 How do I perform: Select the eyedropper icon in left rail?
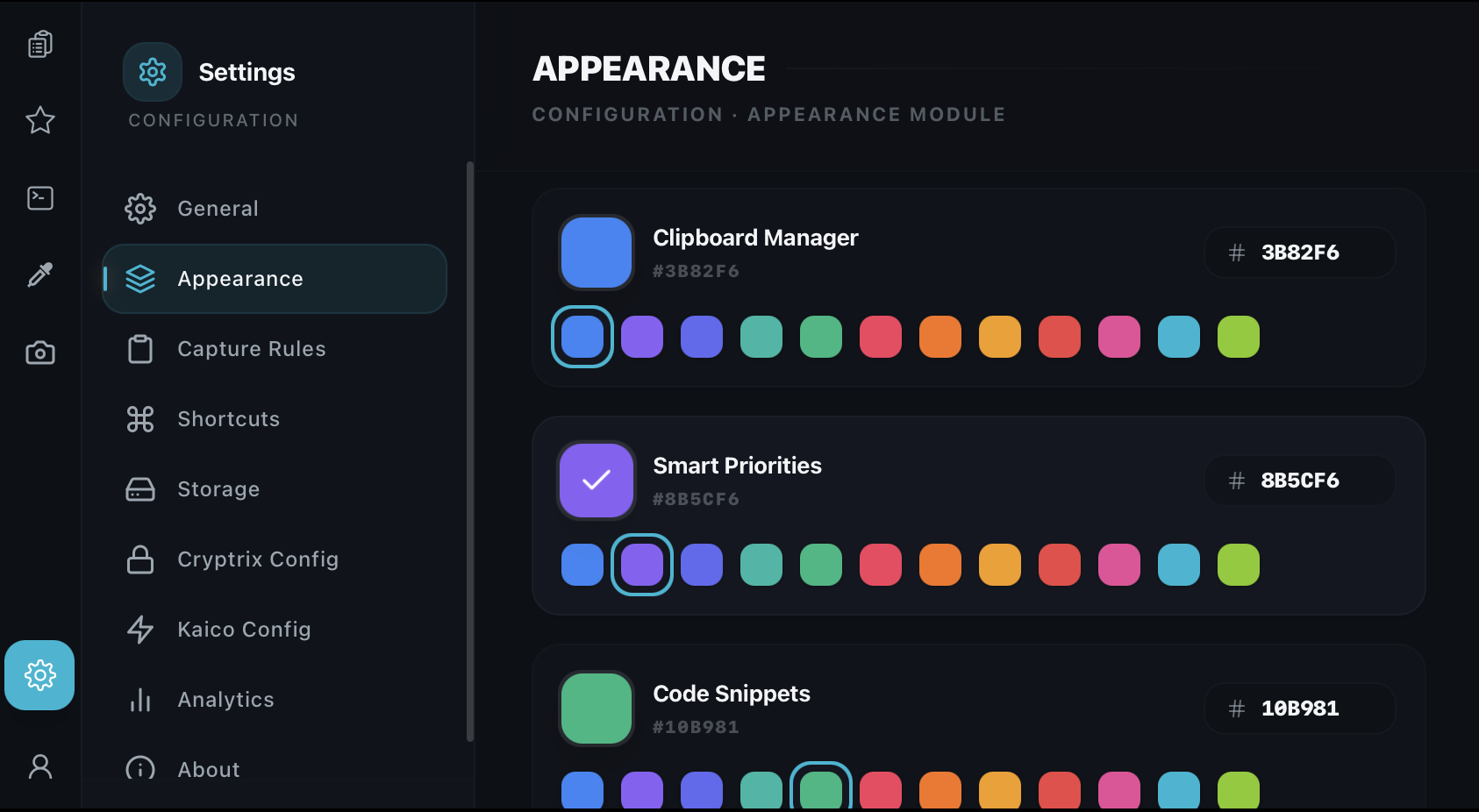pos(40,275)
